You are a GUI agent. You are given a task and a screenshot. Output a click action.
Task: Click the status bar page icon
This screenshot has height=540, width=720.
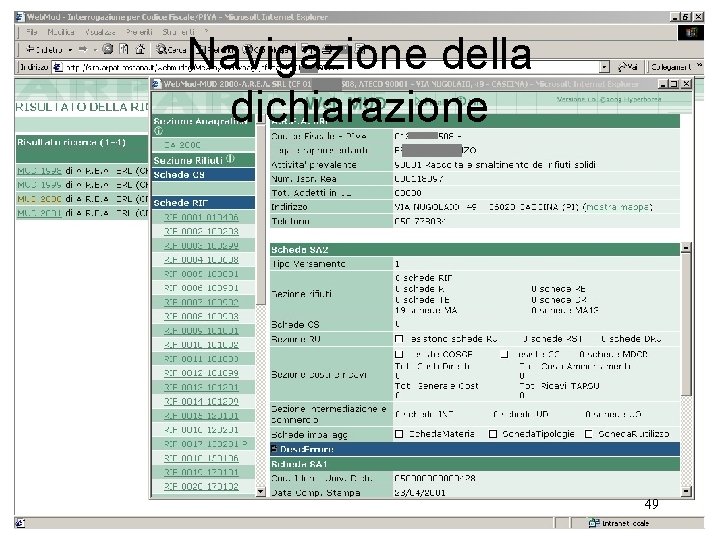pos(20,523)
